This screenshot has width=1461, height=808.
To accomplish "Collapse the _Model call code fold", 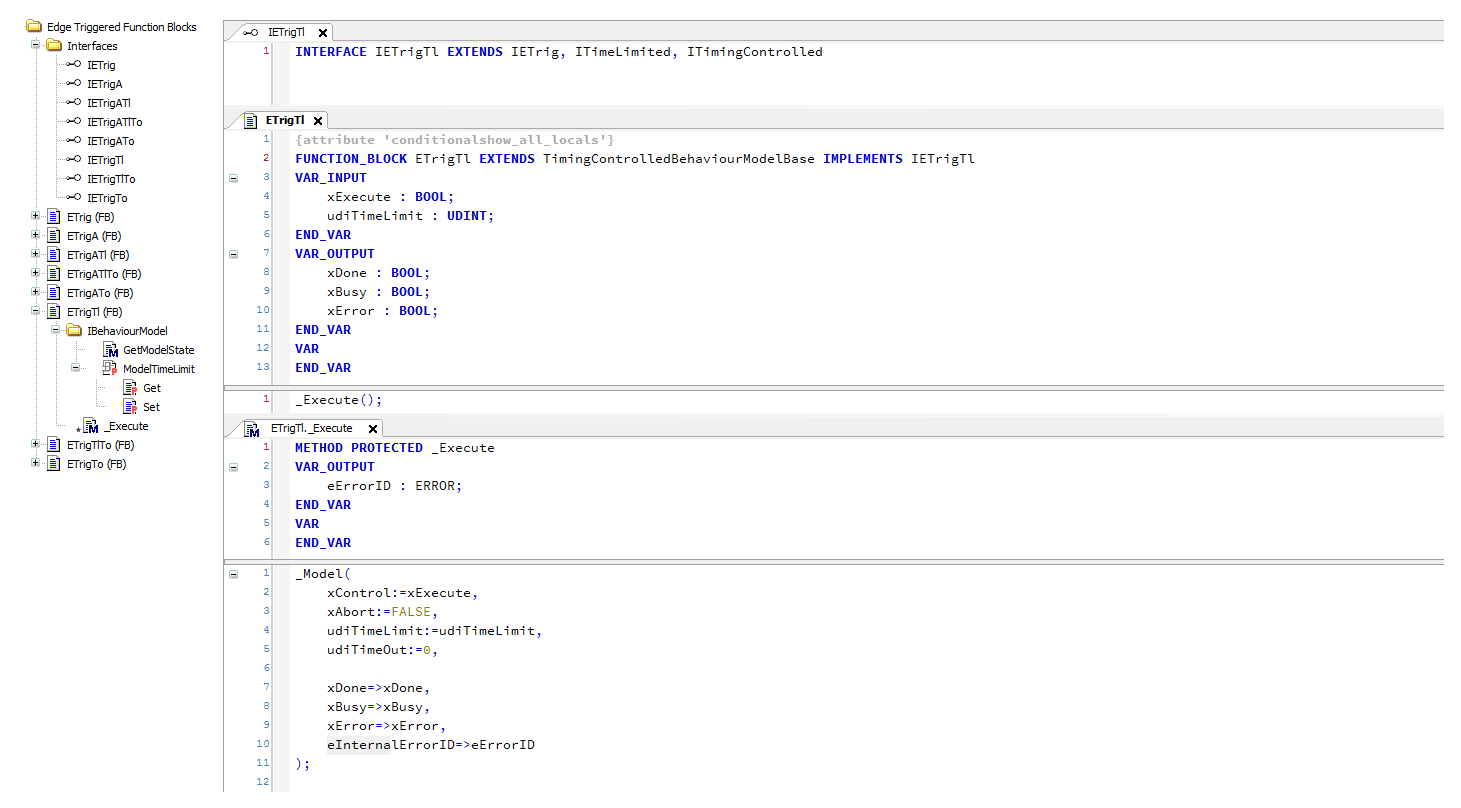I will point(233,573).
